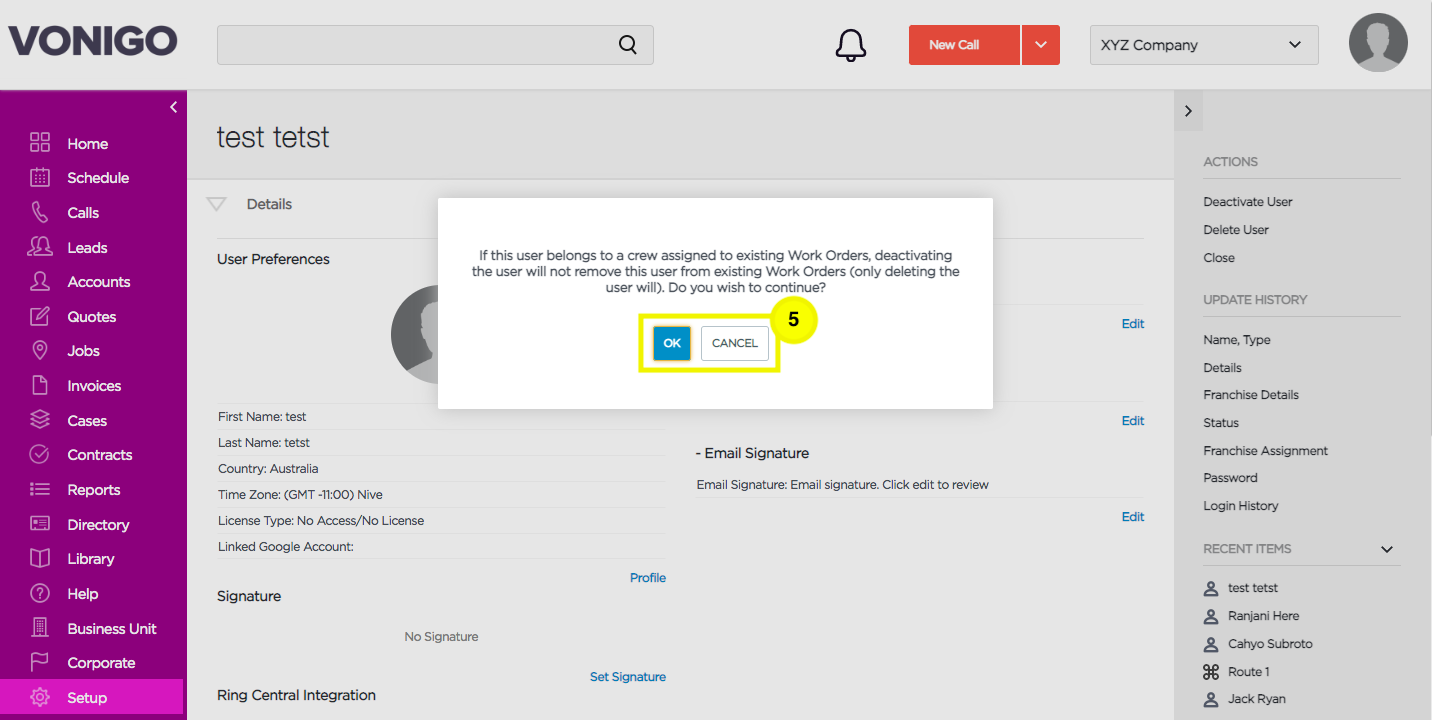
Task: Open the New Call dropdown arrow
Action: coord(1041,45)
